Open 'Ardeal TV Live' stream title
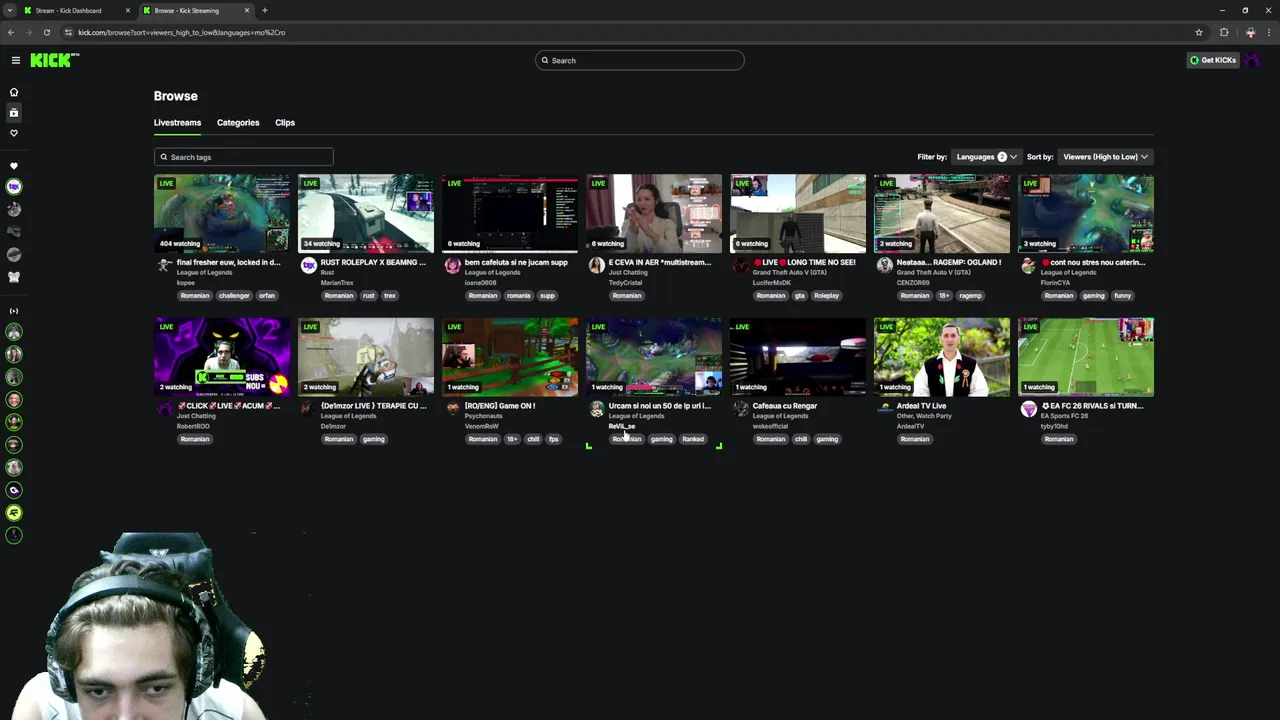 pos(921,406)
